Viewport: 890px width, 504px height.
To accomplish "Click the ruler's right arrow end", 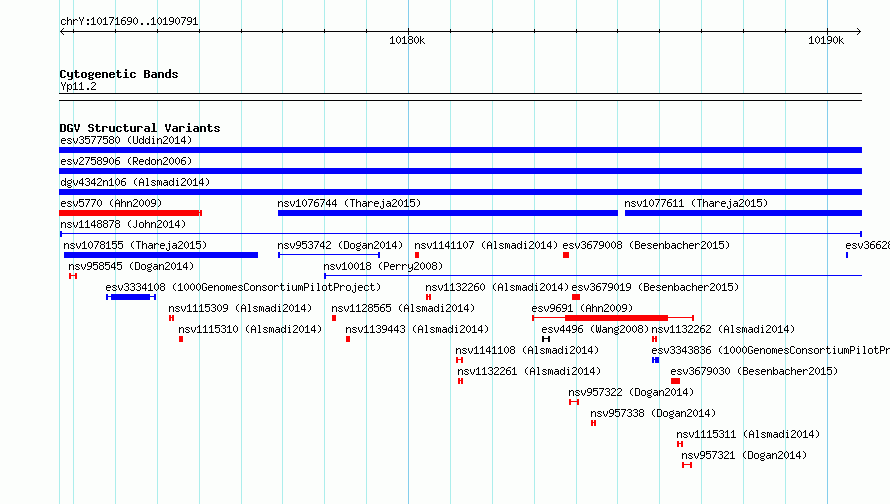I will (858, 31).
